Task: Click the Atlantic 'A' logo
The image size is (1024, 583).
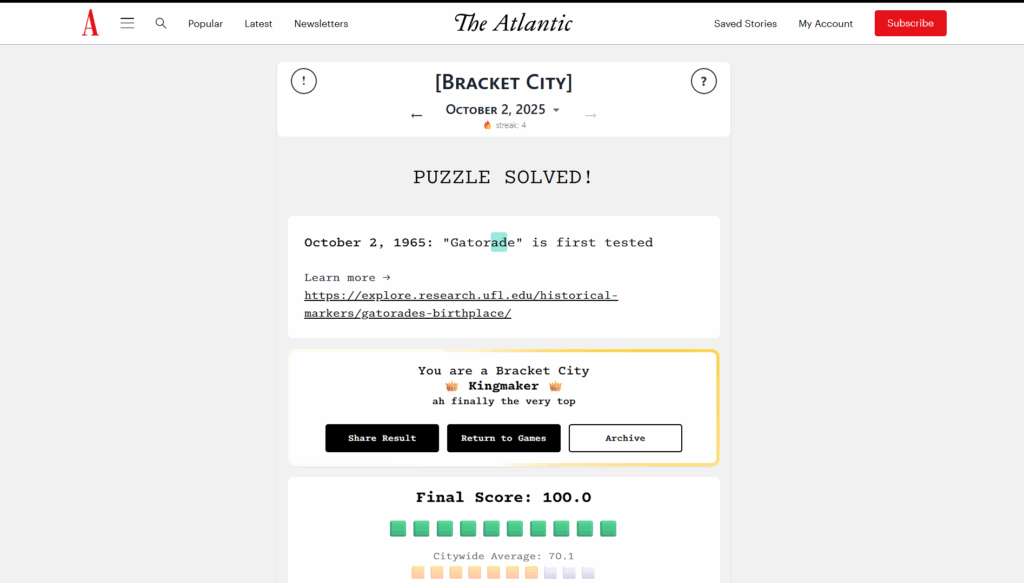Action: pos(90,22)
